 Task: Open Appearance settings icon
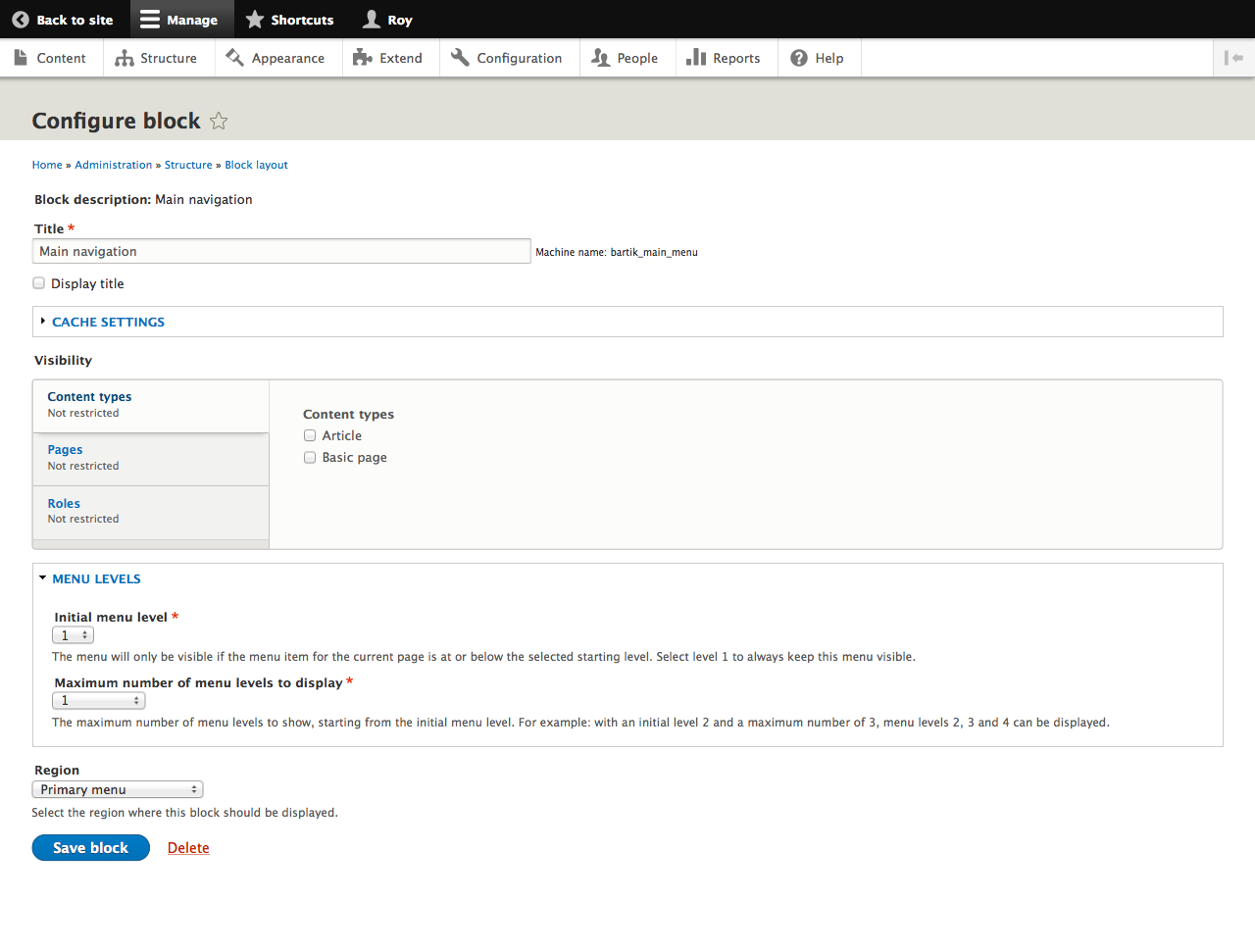[x=235, y=58]
